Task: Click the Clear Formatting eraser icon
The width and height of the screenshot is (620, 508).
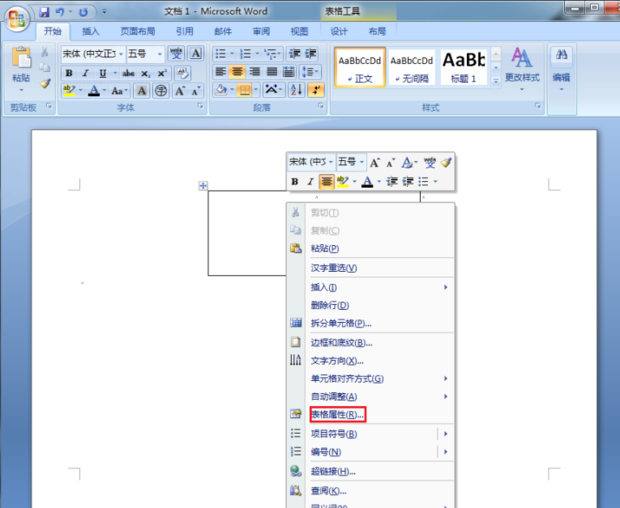Action: [x=182, y=73]
